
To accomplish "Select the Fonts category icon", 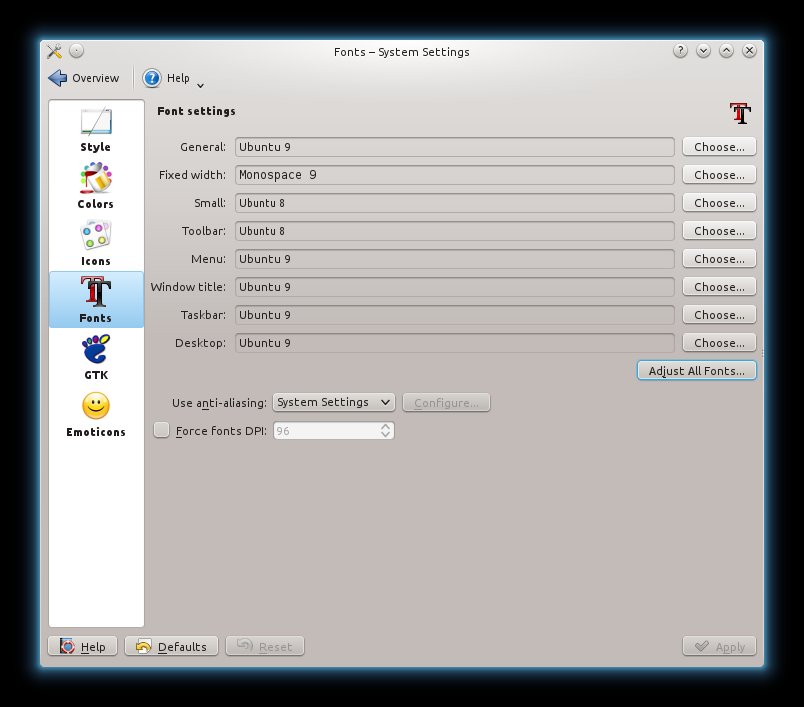I will (96, 292).
